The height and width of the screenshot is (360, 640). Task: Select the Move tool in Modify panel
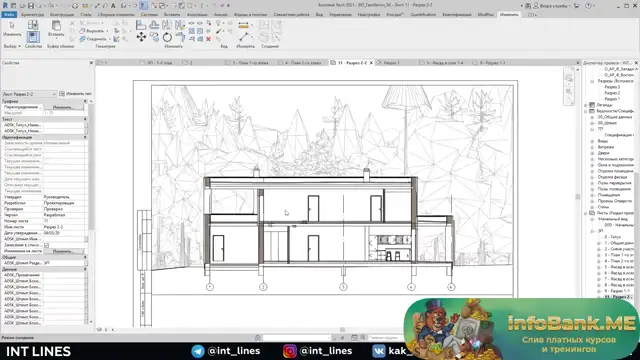pyautogui.click(x=141, y=38)
